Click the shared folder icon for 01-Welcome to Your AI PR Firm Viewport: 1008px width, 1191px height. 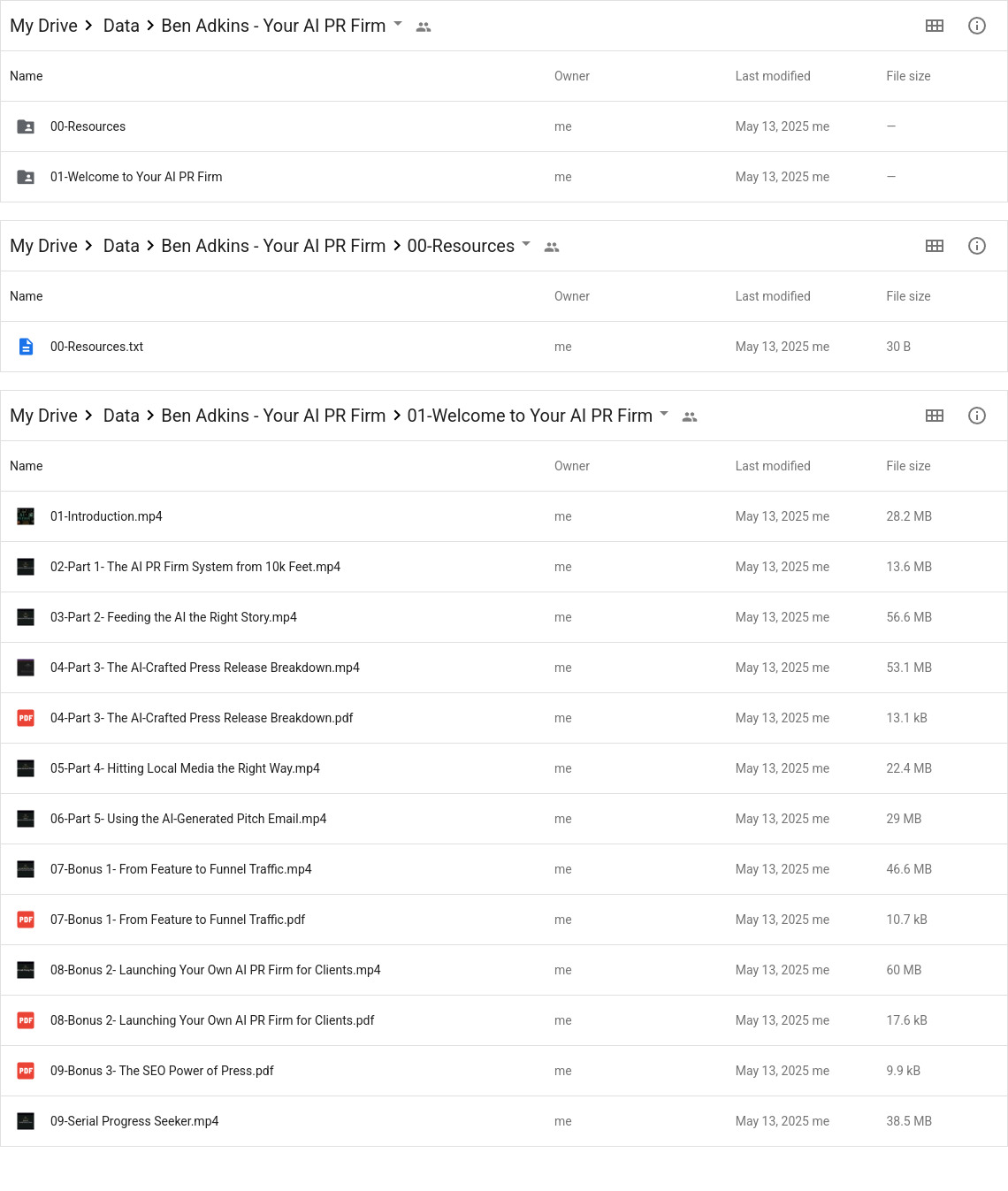coord(26,177)
